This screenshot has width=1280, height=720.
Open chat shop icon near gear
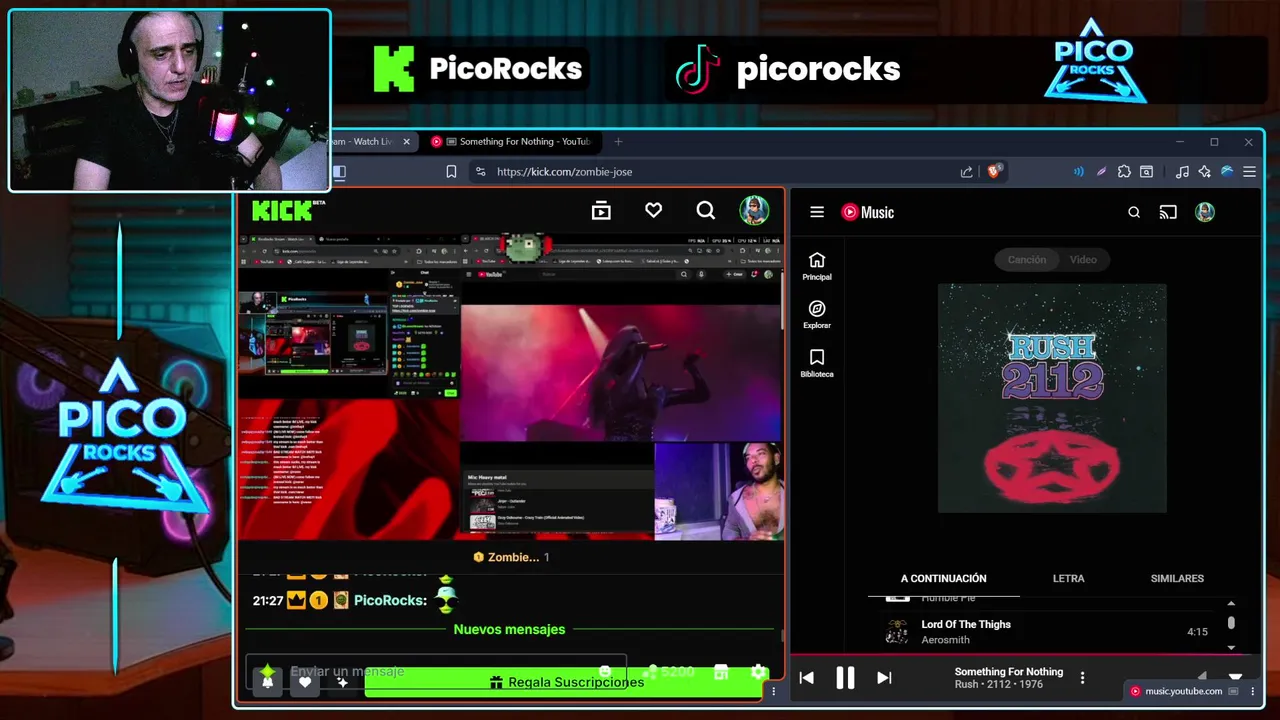[x=721, y=672]
